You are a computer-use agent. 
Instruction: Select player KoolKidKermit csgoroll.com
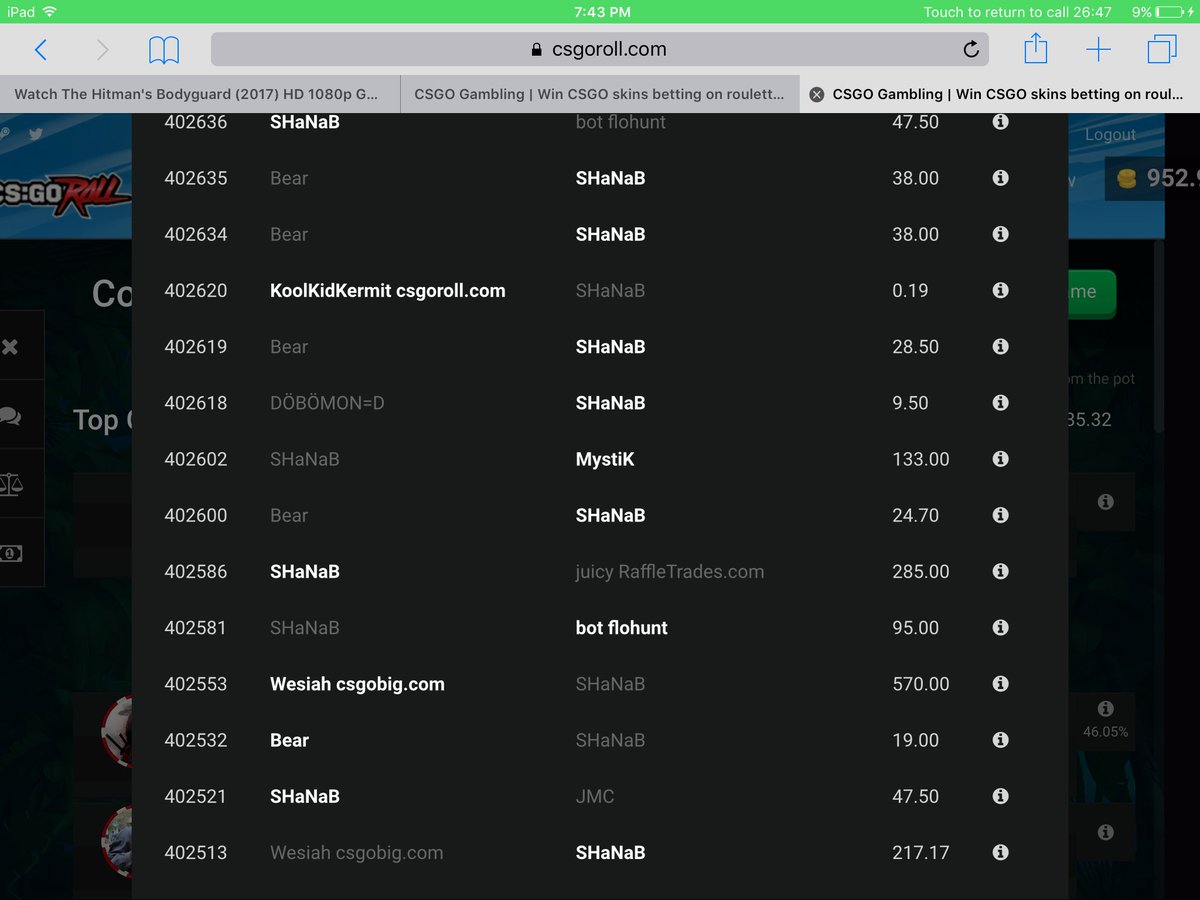click(388, 291)
